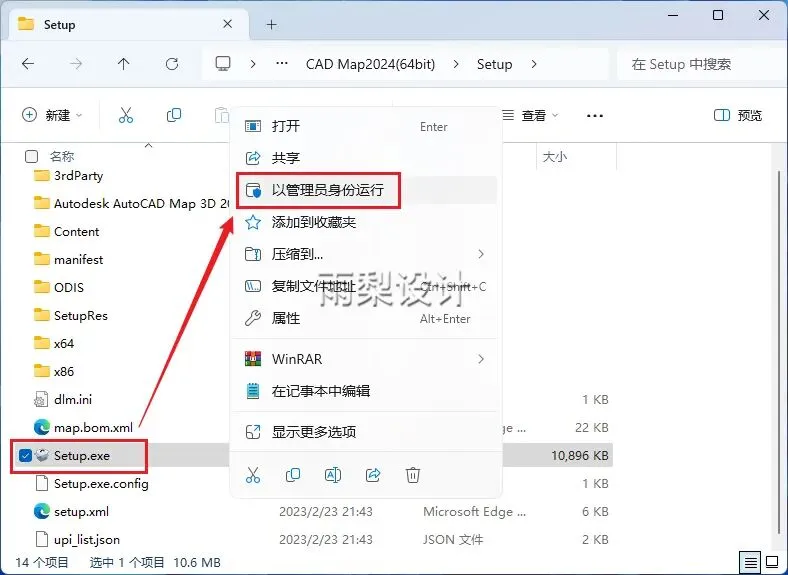Click the rename icon in context menu

click(x=333, y=474)
